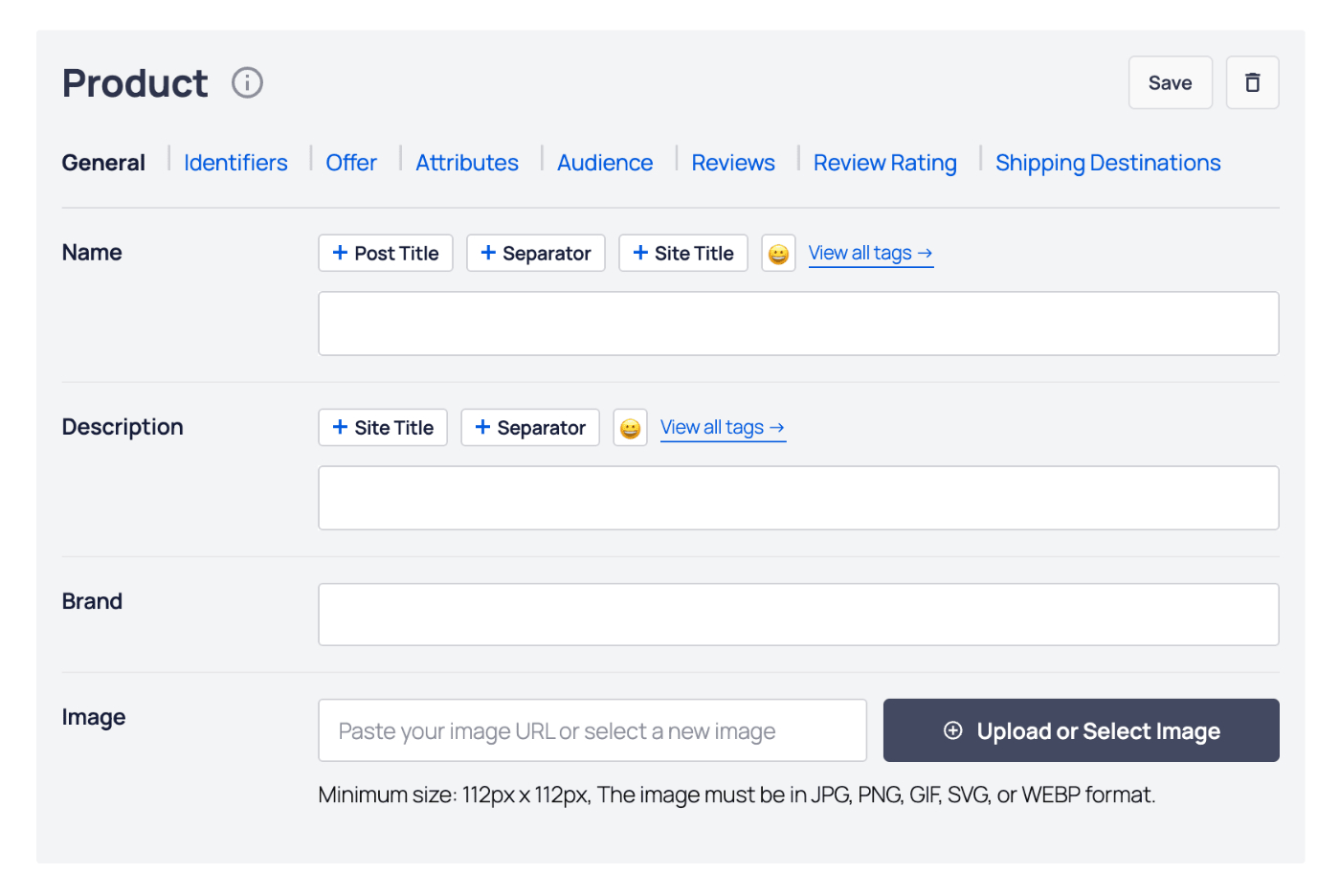Open the Offer tab
1340x896 pixels.
point(350,162)
